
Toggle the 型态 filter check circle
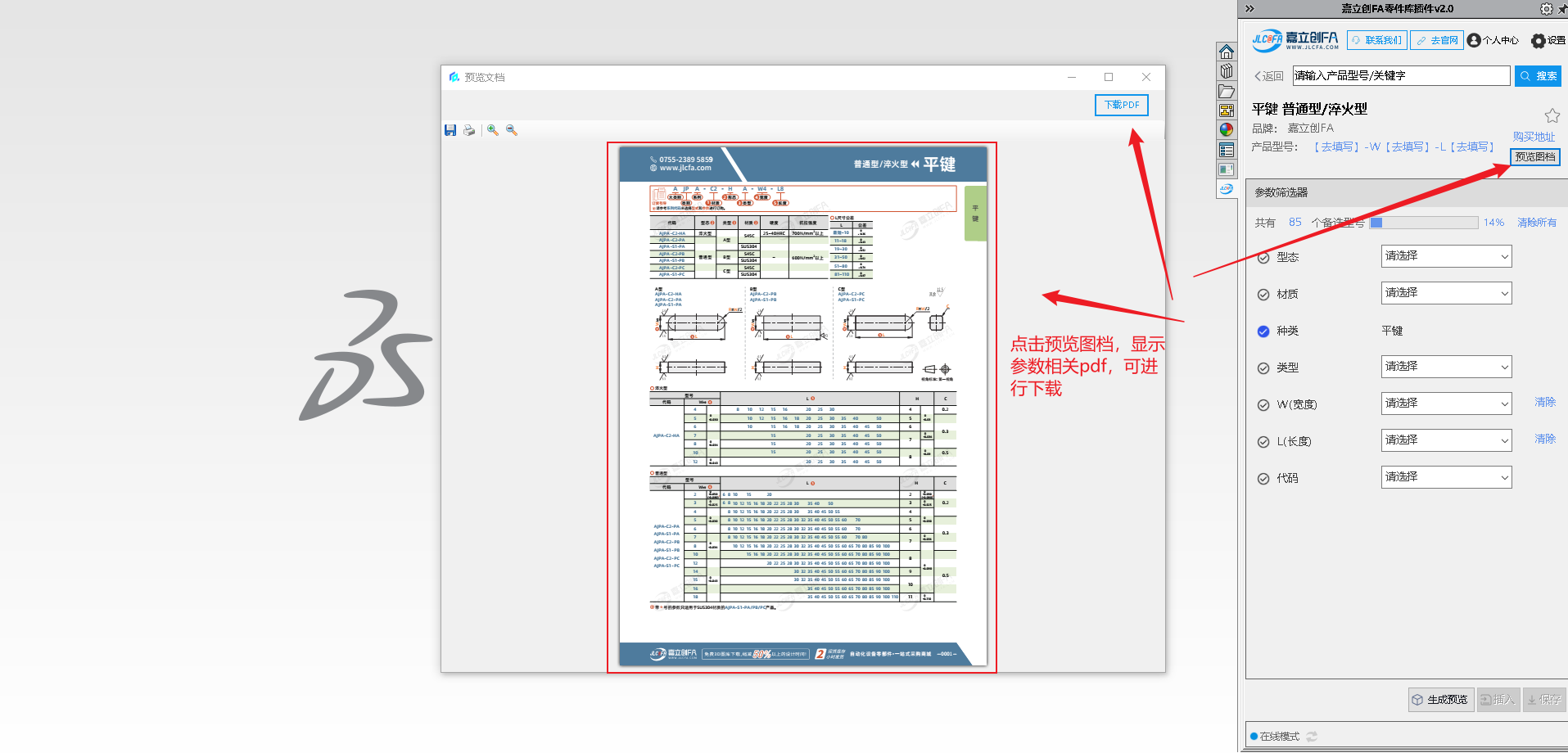(1263, 258)
